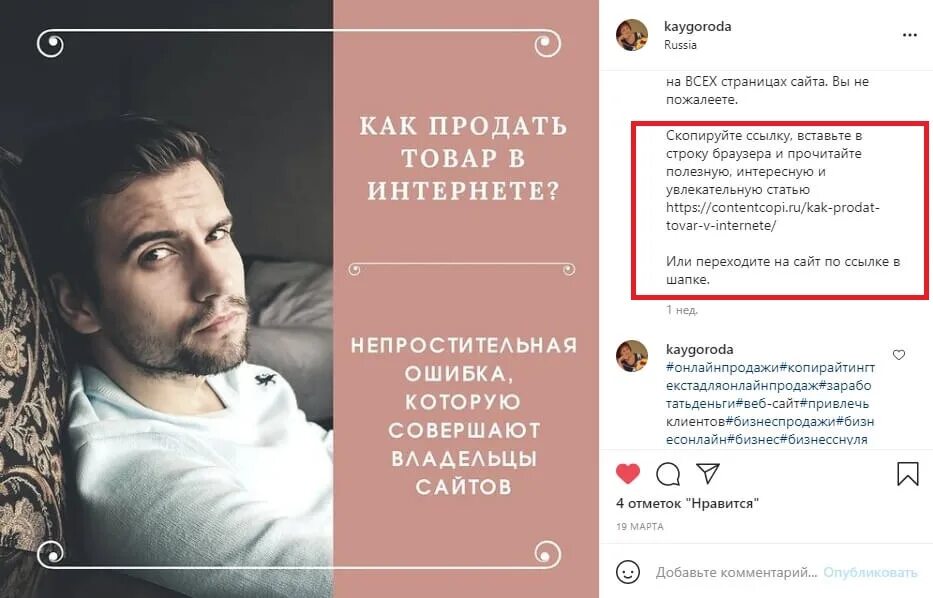Share post with paper plane icon
Image resolution: width=933 pixels, height=598 pixels.
[708, 473]
